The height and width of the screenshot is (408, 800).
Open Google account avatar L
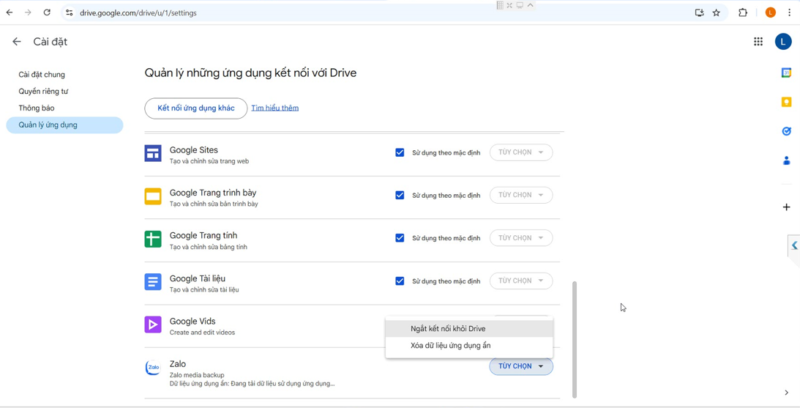tap(783, 42)
